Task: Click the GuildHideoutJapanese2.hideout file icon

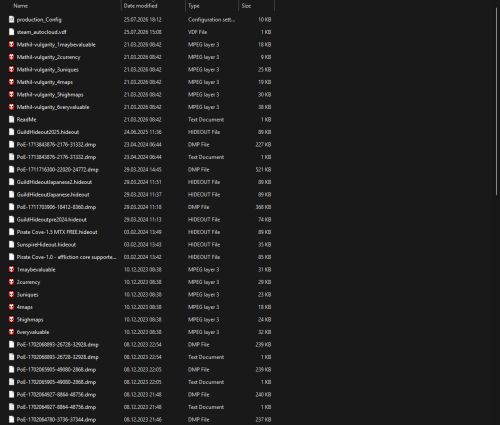Action: (x=11, y=182)
